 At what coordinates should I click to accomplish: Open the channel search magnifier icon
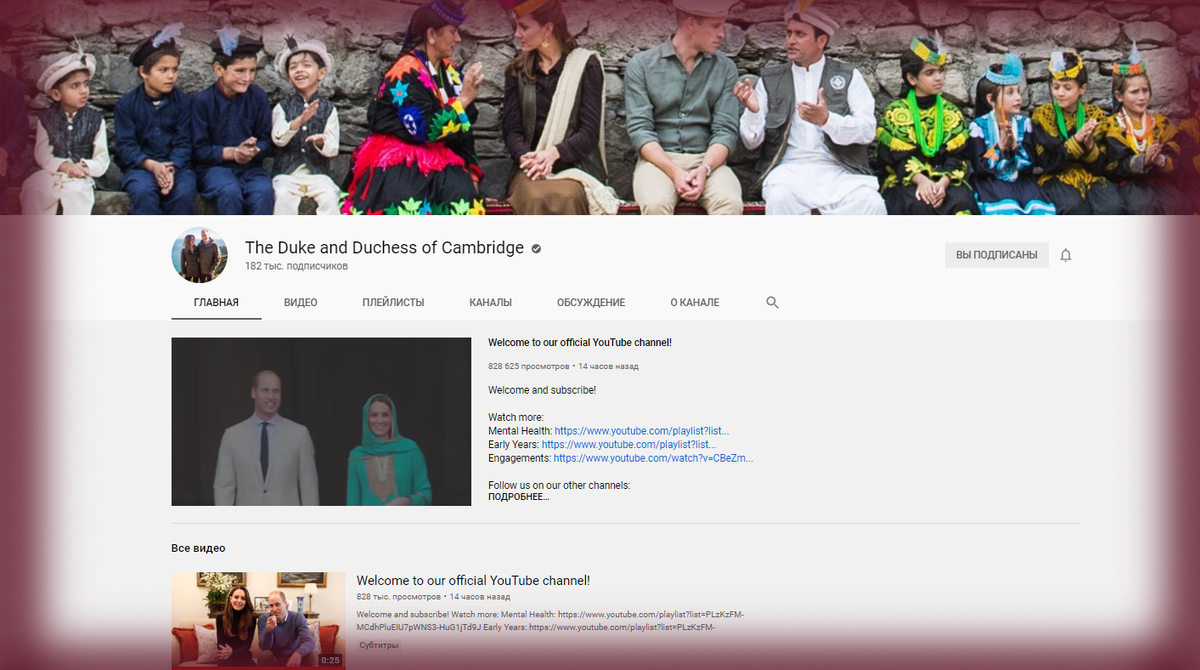tap(772, 302)
